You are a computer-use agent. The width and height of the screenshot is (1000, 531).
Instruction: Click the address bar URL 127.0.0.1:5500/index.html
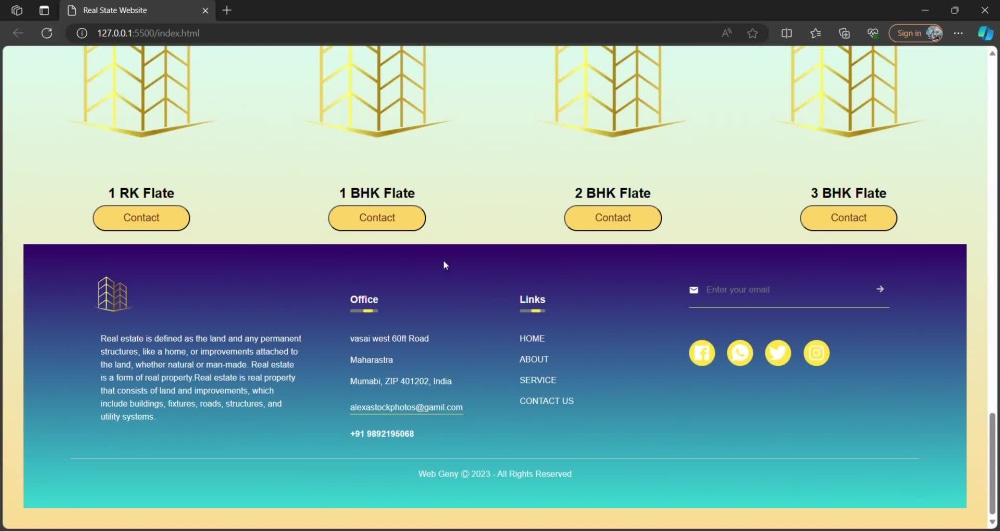tap(148, 33)
